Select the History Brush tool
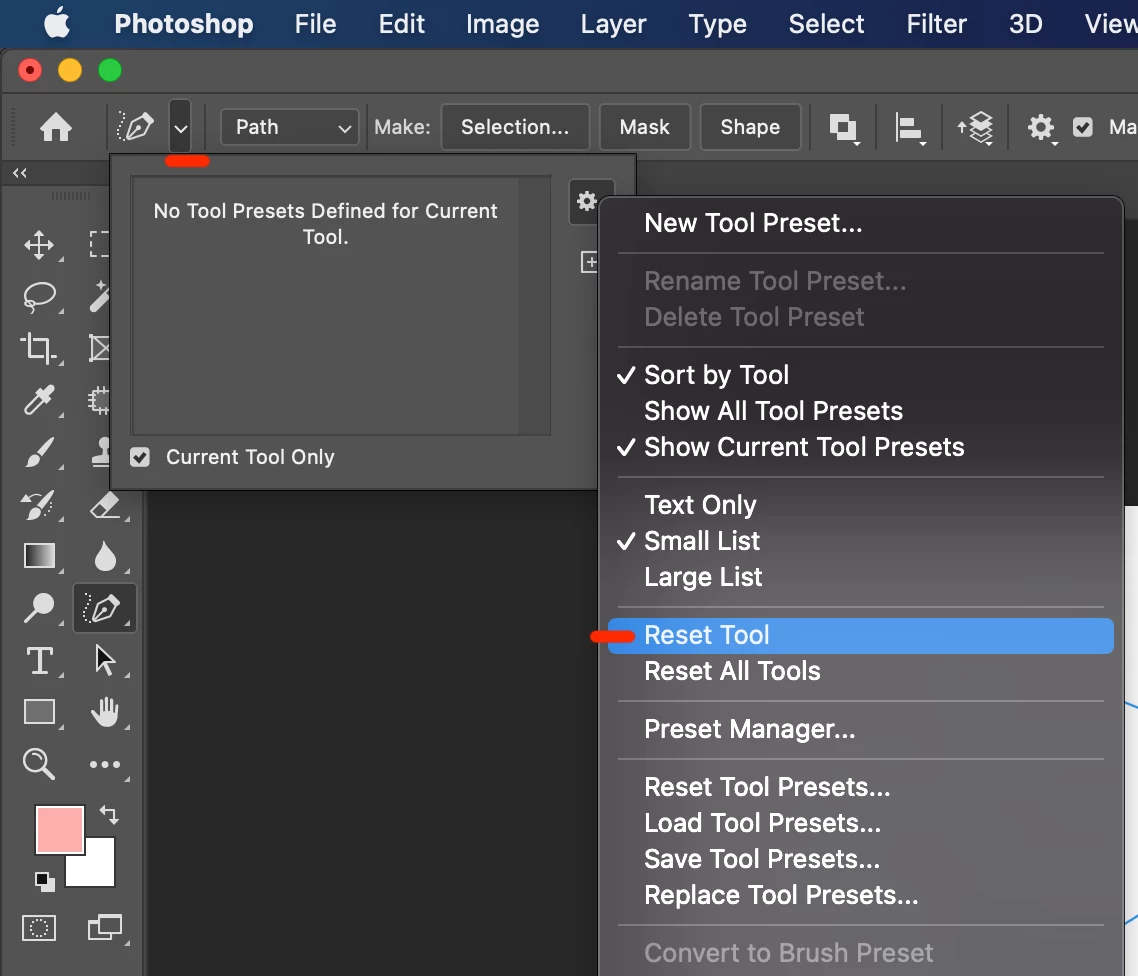 click(x=38, y=504)
